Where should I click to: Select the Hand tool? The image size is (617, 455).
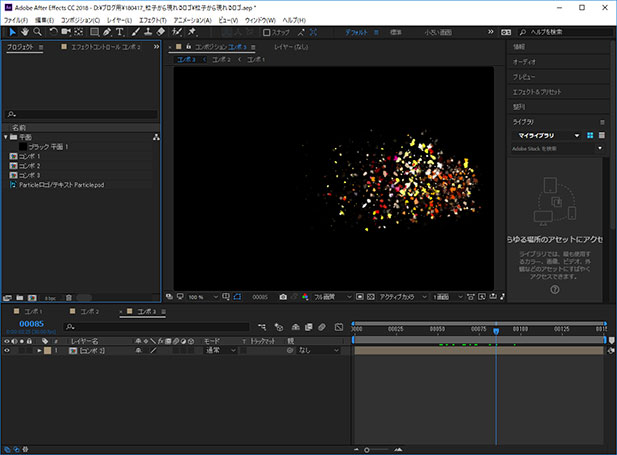click(x=24, y=32)
